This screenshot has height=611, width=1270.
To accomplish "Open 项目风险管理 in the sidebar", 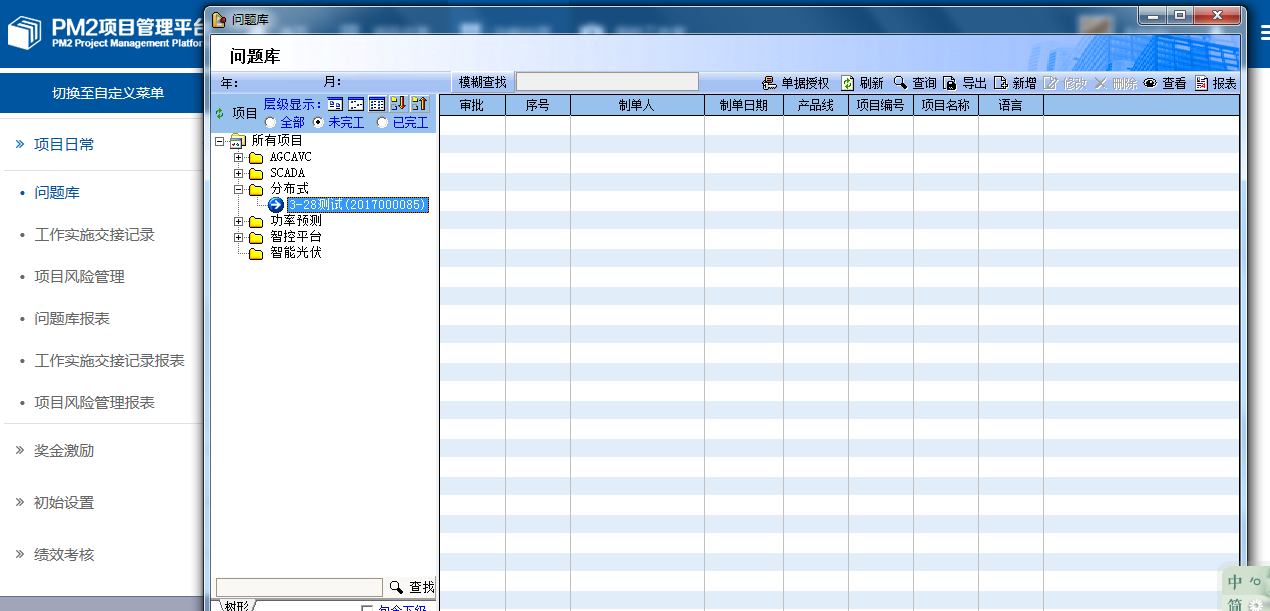I will 79,276.
